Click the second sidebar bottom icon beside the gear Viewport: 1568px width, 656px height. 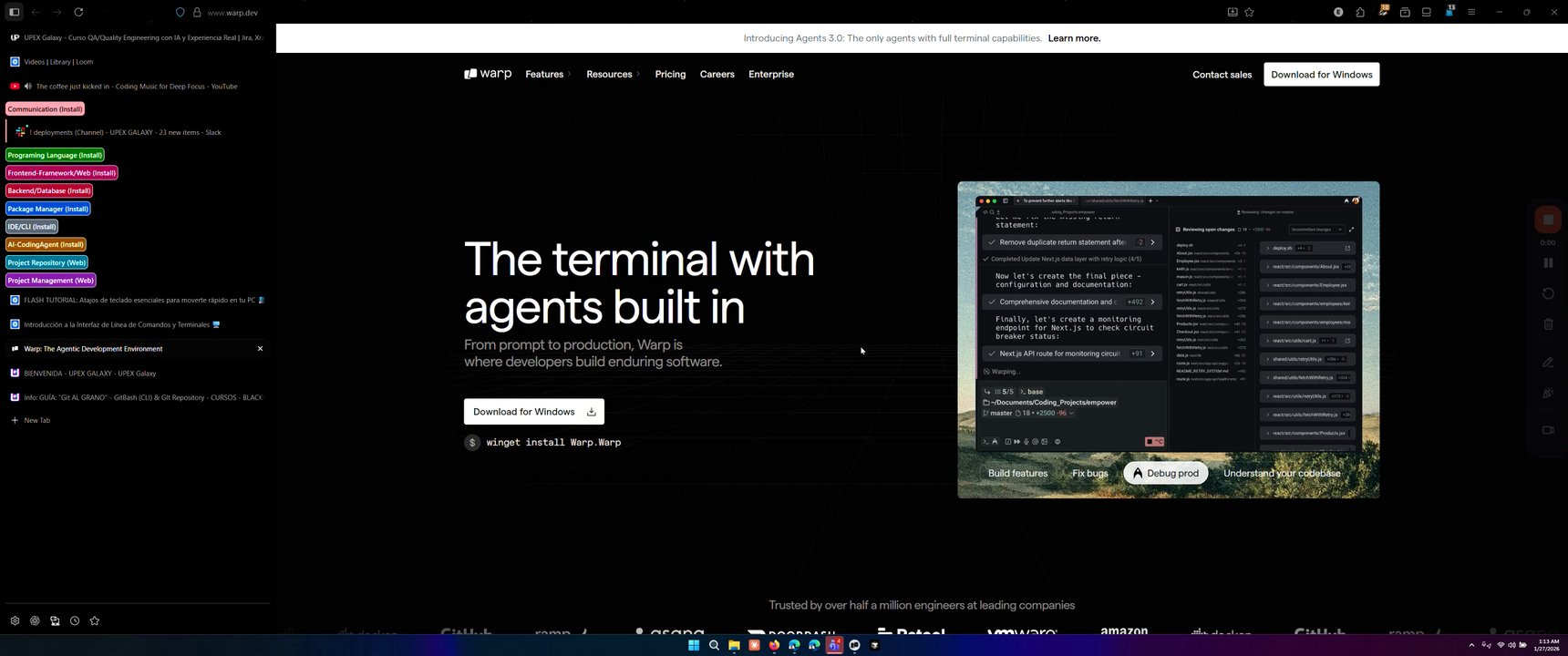coord(35,620)
